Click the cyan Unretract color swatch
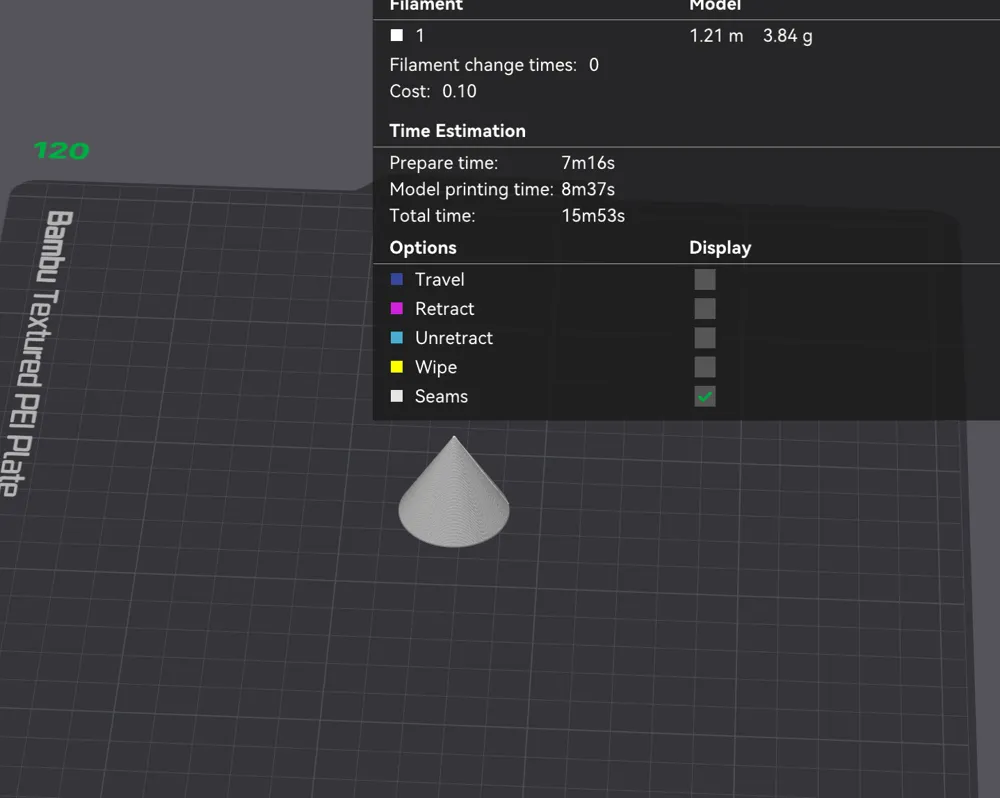The width and height of the screenshot is (1000, 798). 397,338
